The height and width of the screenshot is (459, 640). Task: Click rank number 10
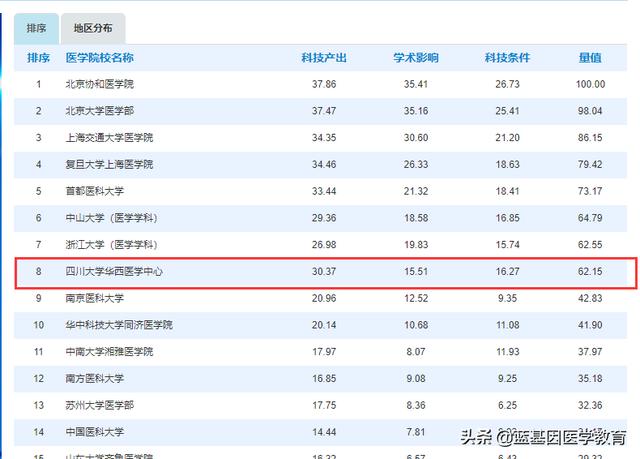tap(38, 325)
